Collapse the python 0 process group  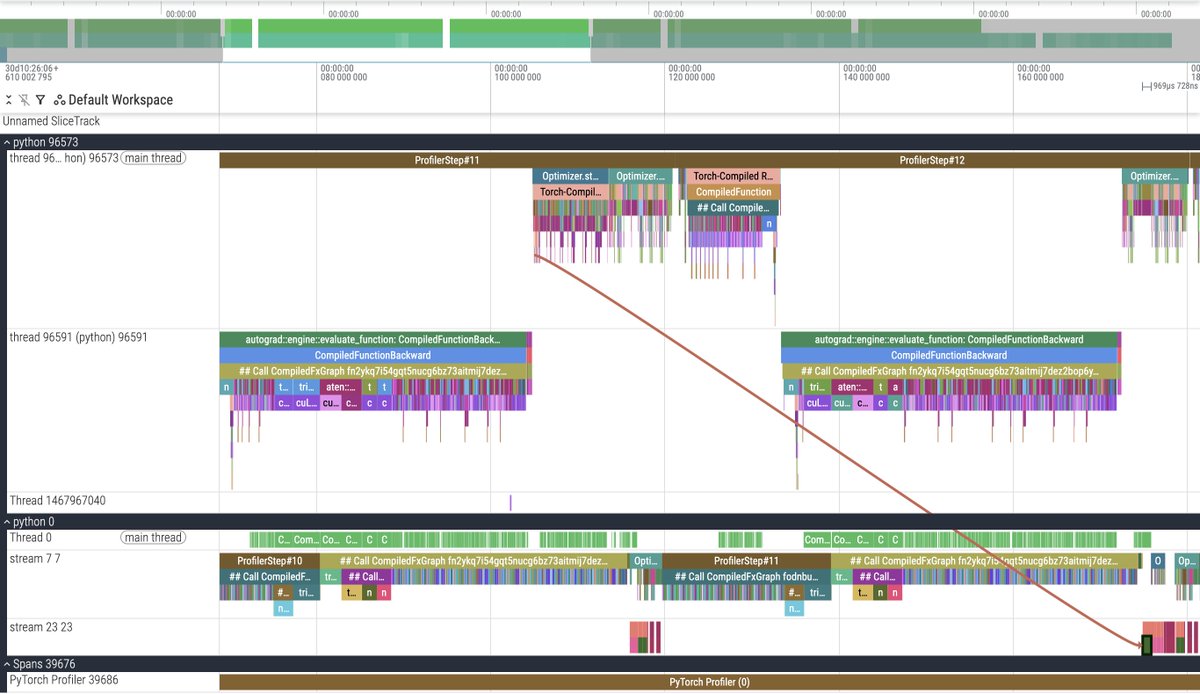(8, 522)
